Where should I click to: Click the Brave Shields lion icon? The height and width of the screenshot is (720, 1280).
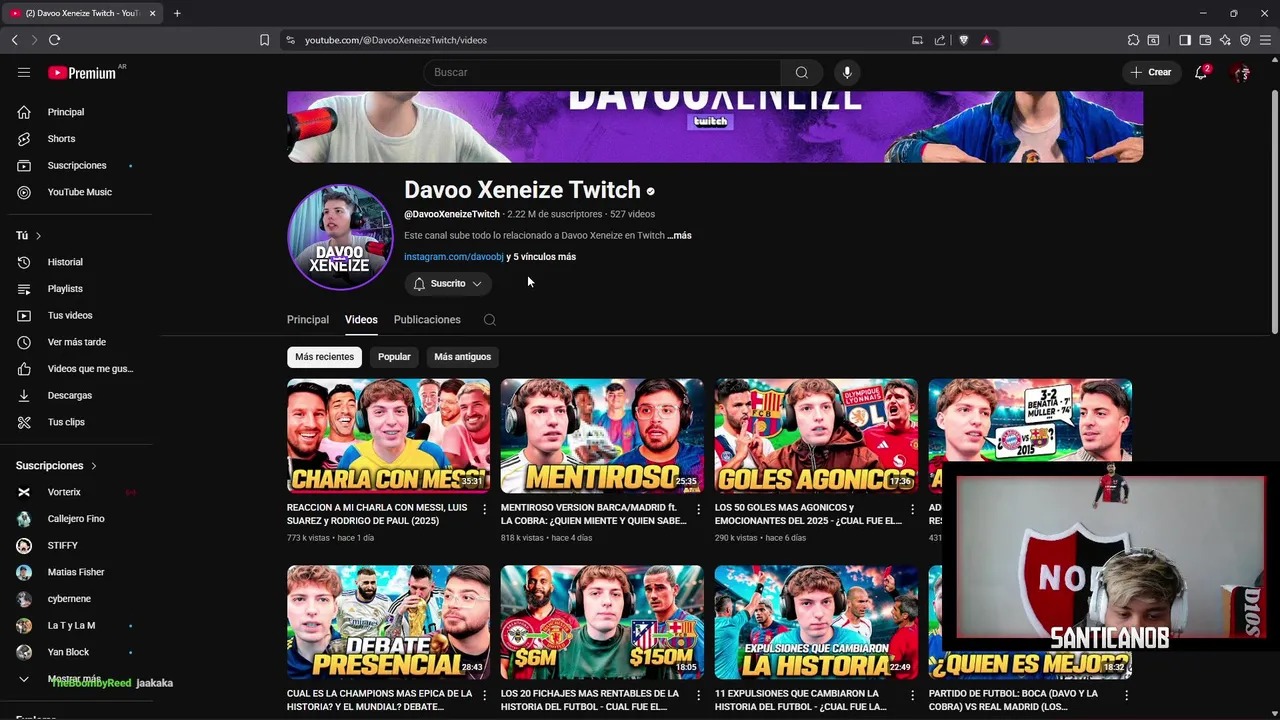964,40
